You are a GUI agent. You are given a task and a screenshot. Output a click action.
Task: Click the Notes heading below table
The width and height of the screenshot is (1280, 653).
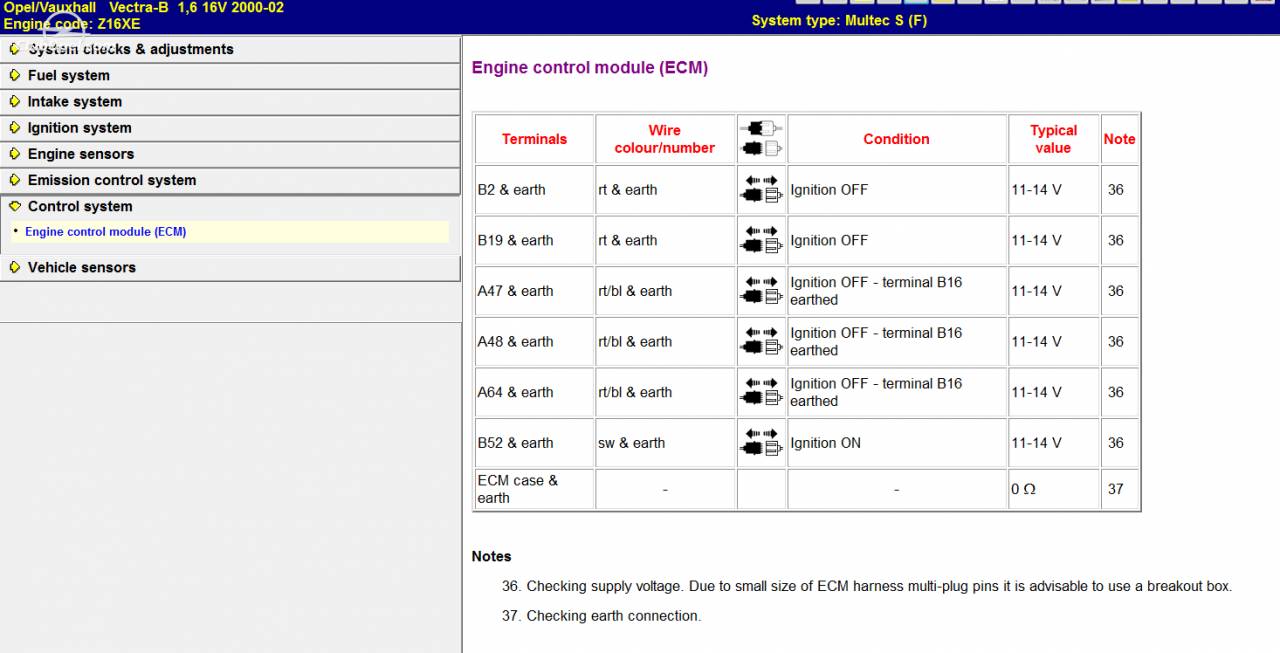pyautogui.click(x=491, y=556)
